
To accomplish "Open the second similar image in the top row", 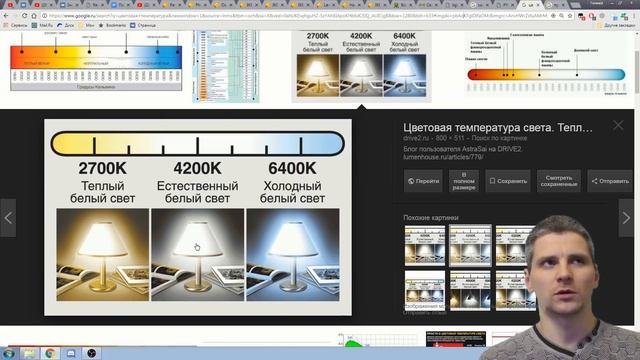I will pyautogui.click(x=470, y=245).
